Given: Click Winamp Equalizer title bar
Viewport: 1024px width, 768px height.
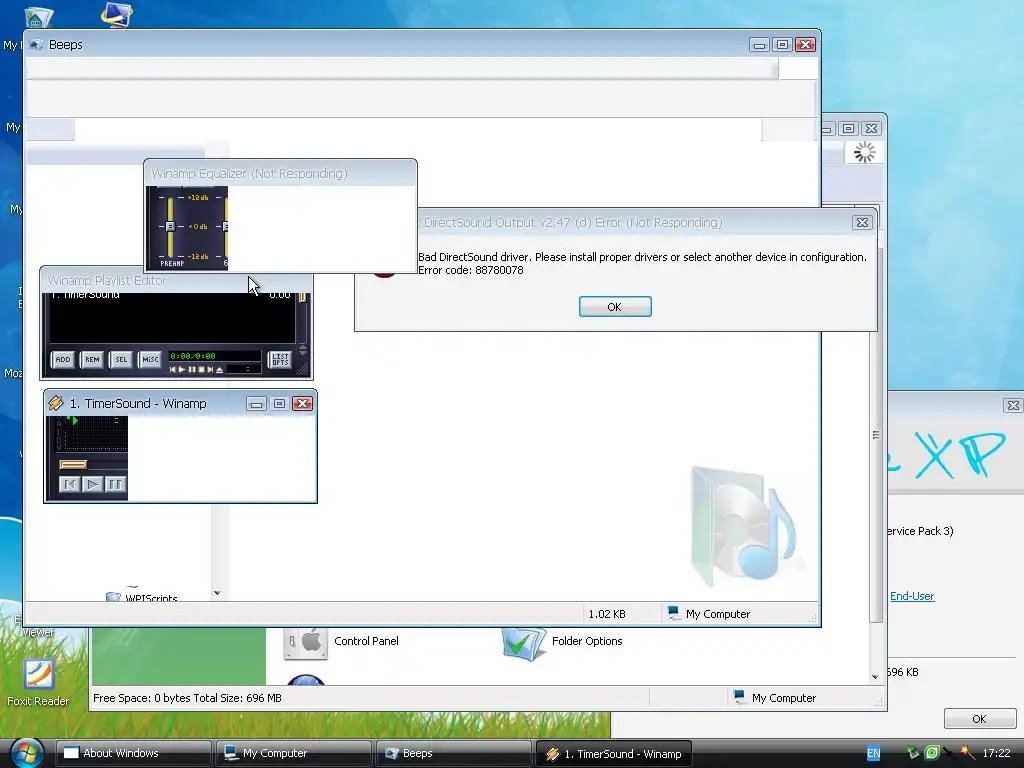Looking at the screenshot, I should [x=281, y=173].
